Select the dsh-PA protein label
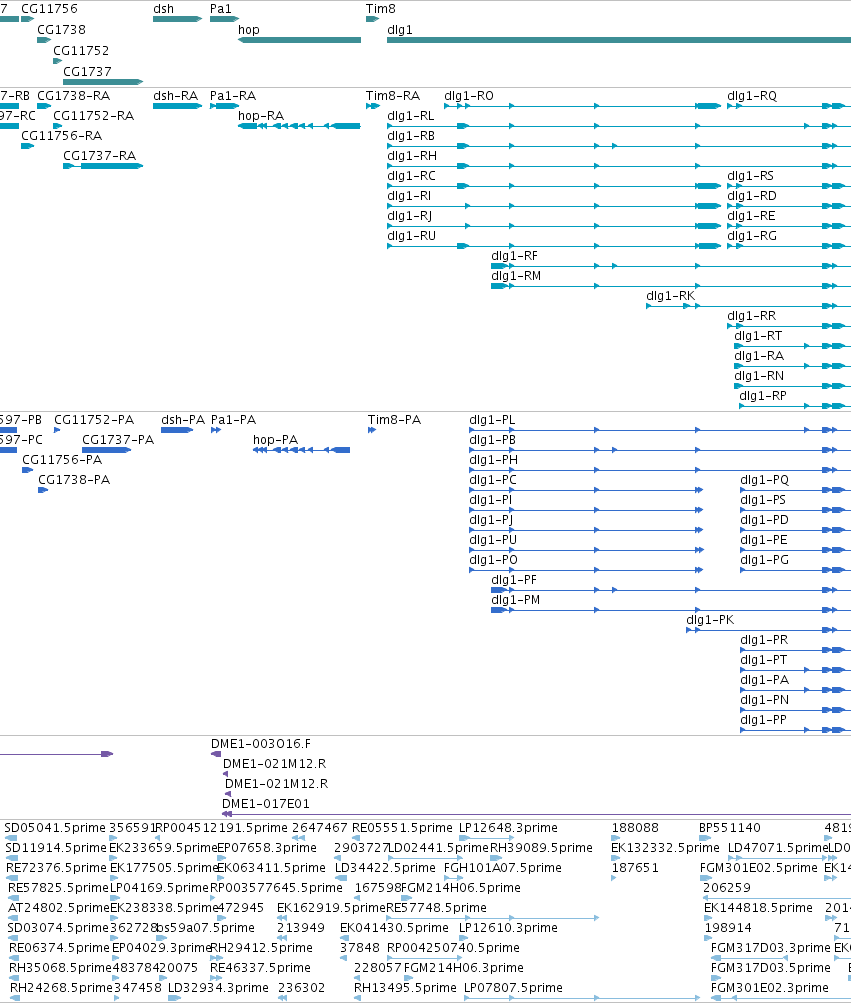Screen dimensions: 851x1003 183,420
